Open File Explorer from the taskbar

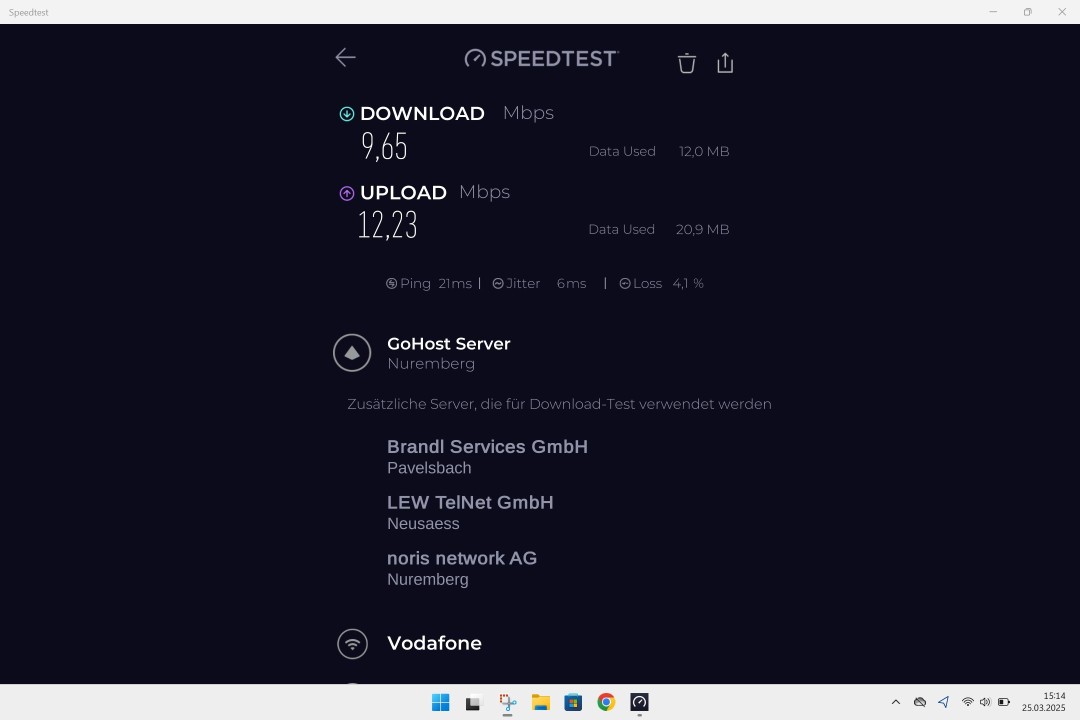point(540,702)
